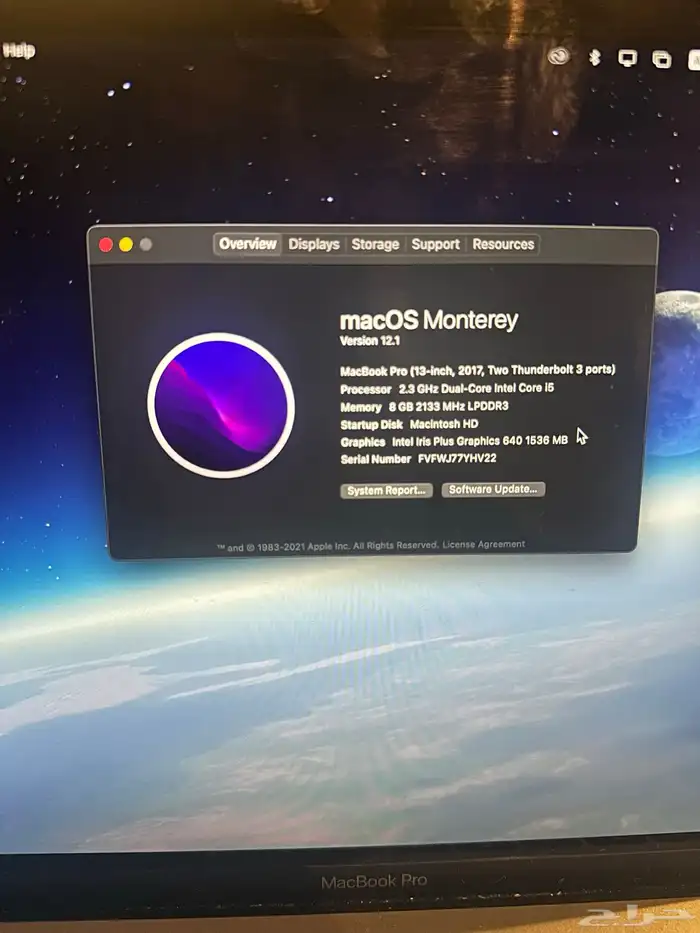Screen dimensions: 700x933
Task: Click the Bluetooth status icon
Action: tap(593, 58)
